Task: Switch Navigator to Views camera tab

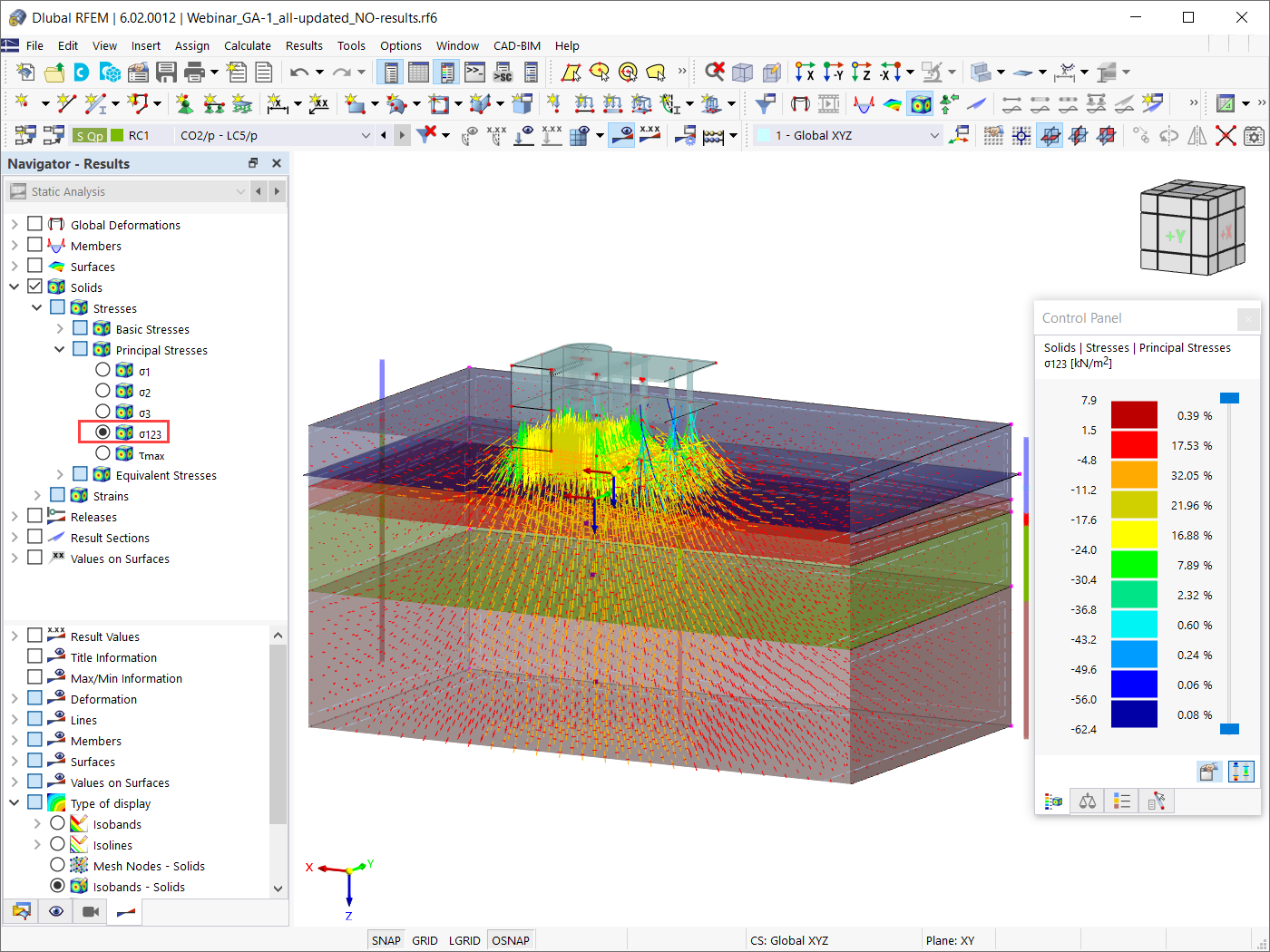Action: coord(91,911)
